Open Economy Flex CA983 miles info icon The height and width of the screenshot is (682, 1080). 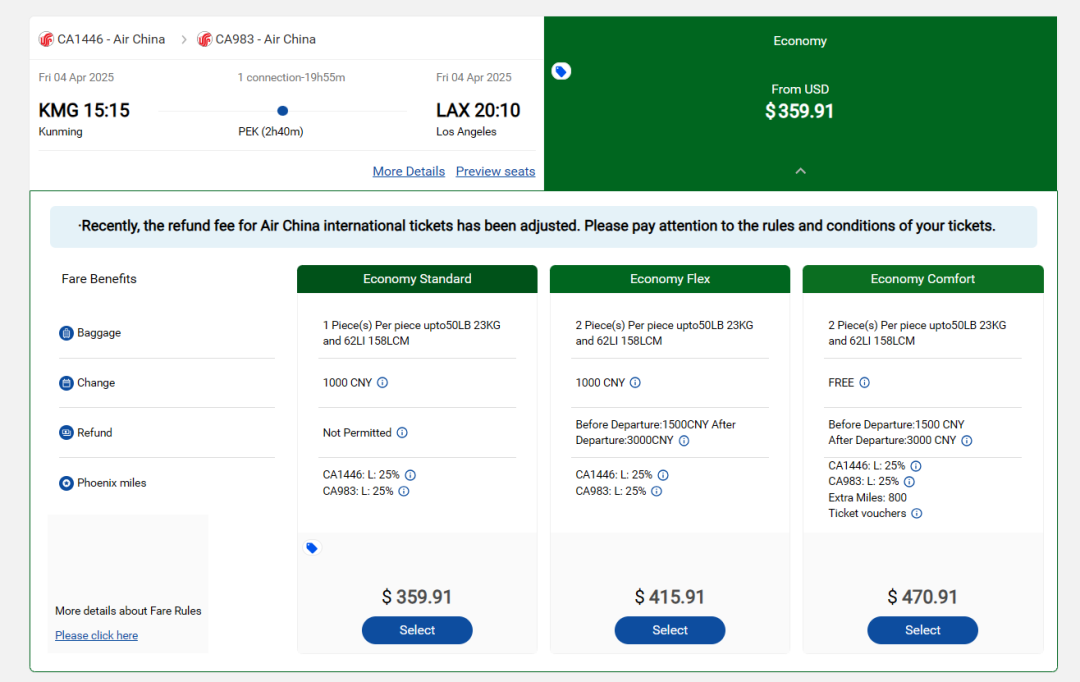click(x=657, y=491)
